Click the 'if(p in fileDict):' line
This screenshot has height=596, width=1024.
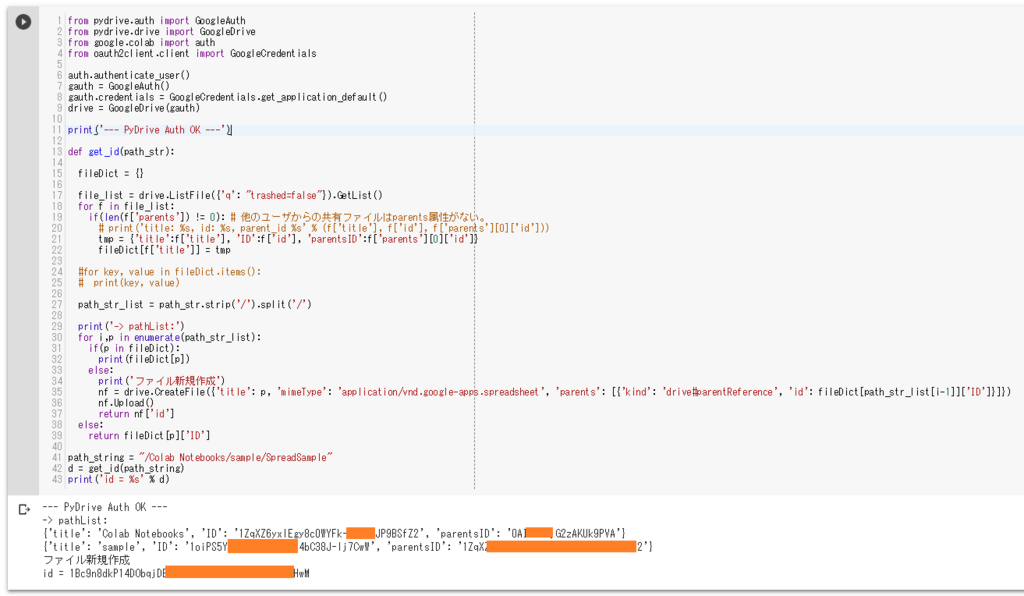(134, 348)
